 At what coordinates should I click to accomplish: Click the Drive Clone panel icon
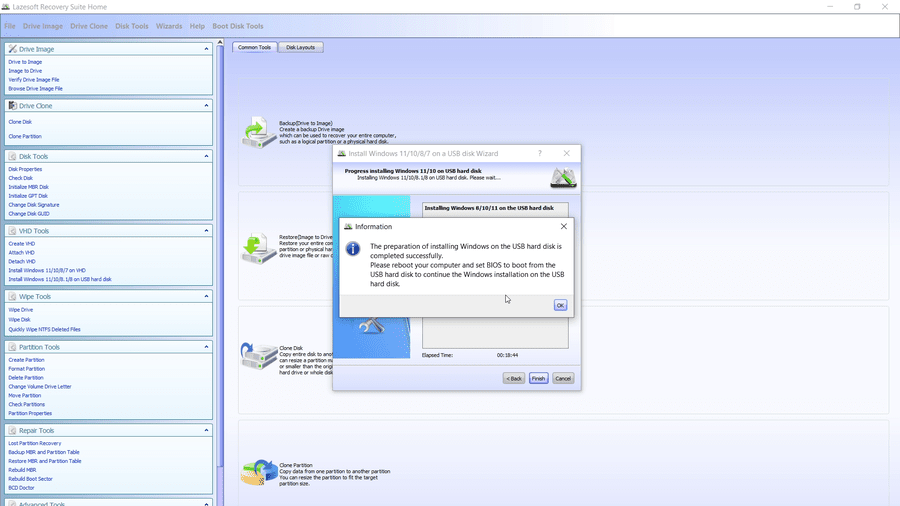click(x=13, y=106)
